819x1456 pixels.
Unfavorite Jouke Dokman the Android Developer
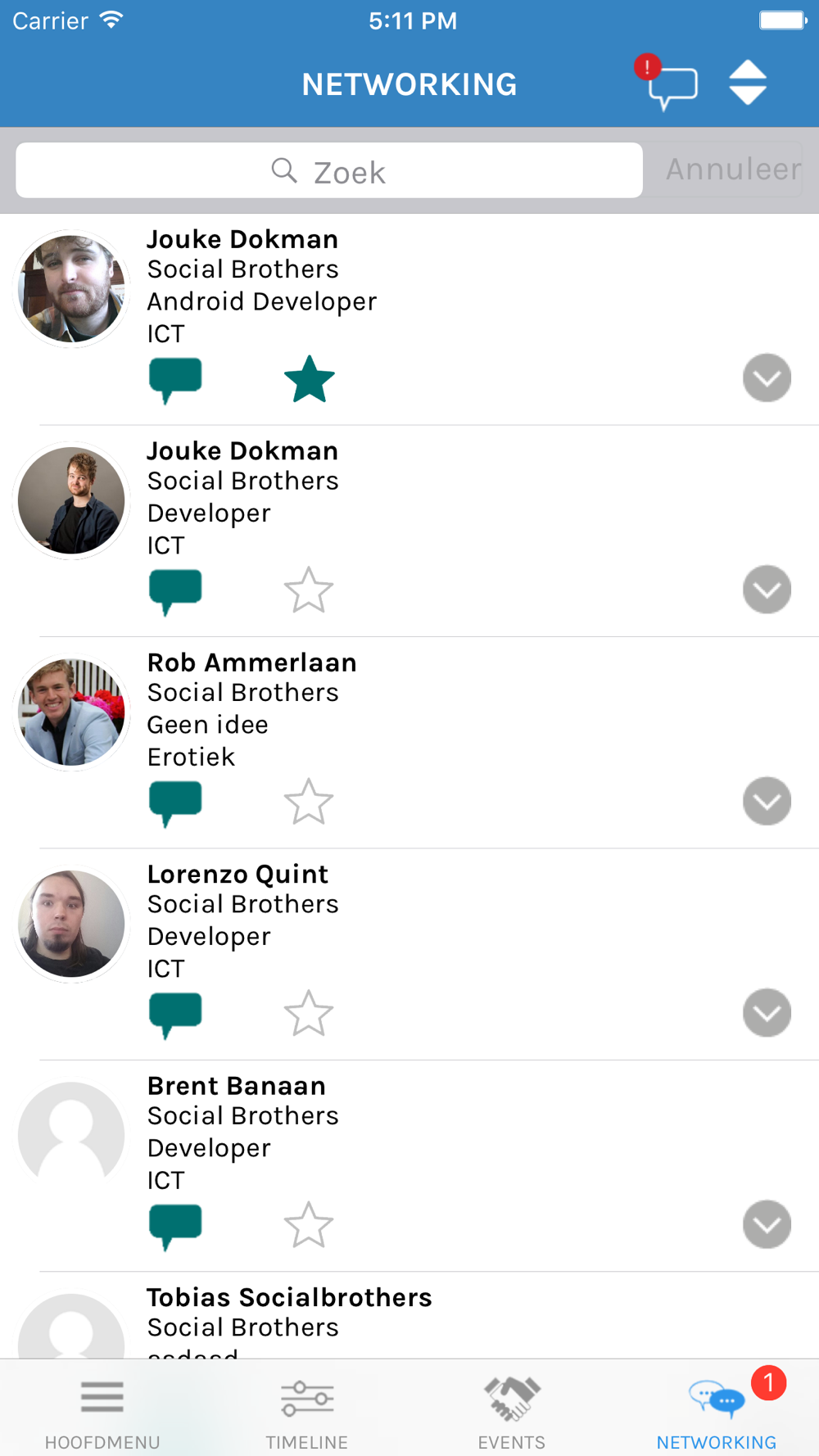(310, 379)
